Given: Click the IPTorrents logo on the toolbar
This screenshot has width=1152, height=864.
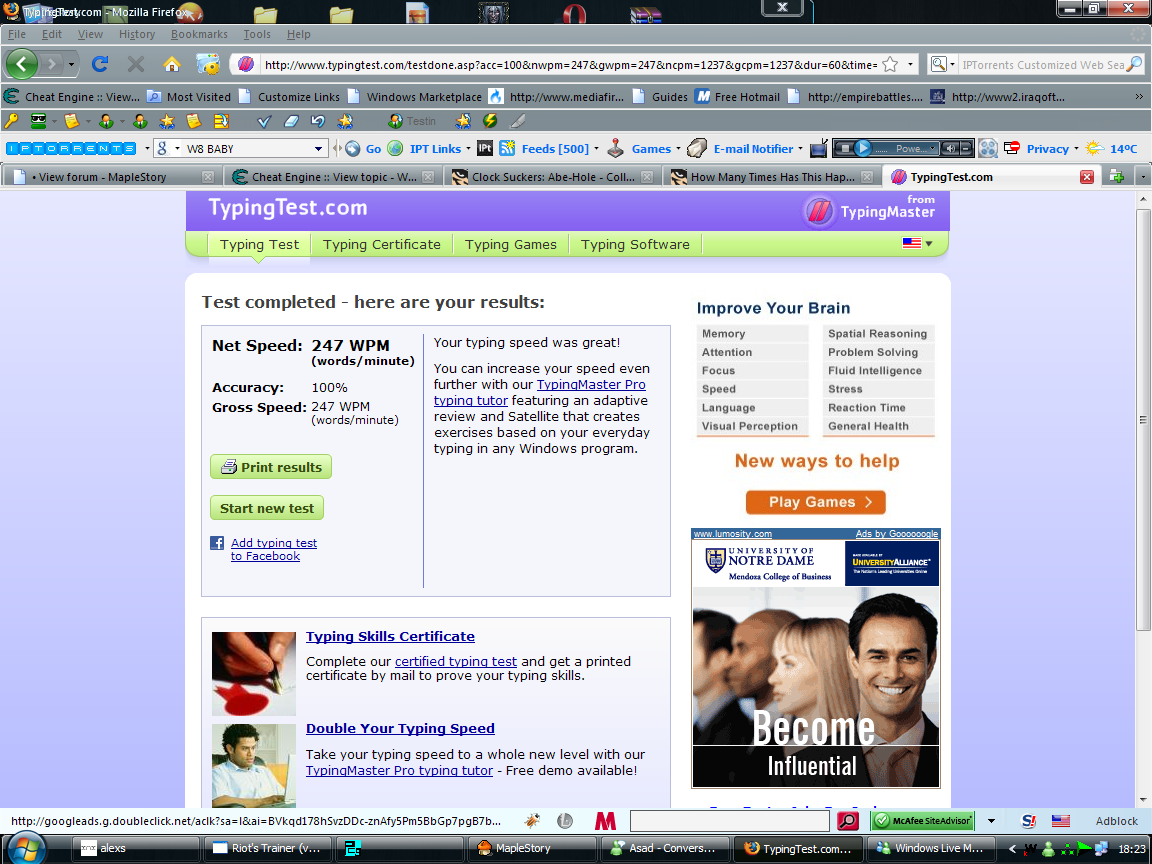Looking at the screenshot, I should pos(71,148).
